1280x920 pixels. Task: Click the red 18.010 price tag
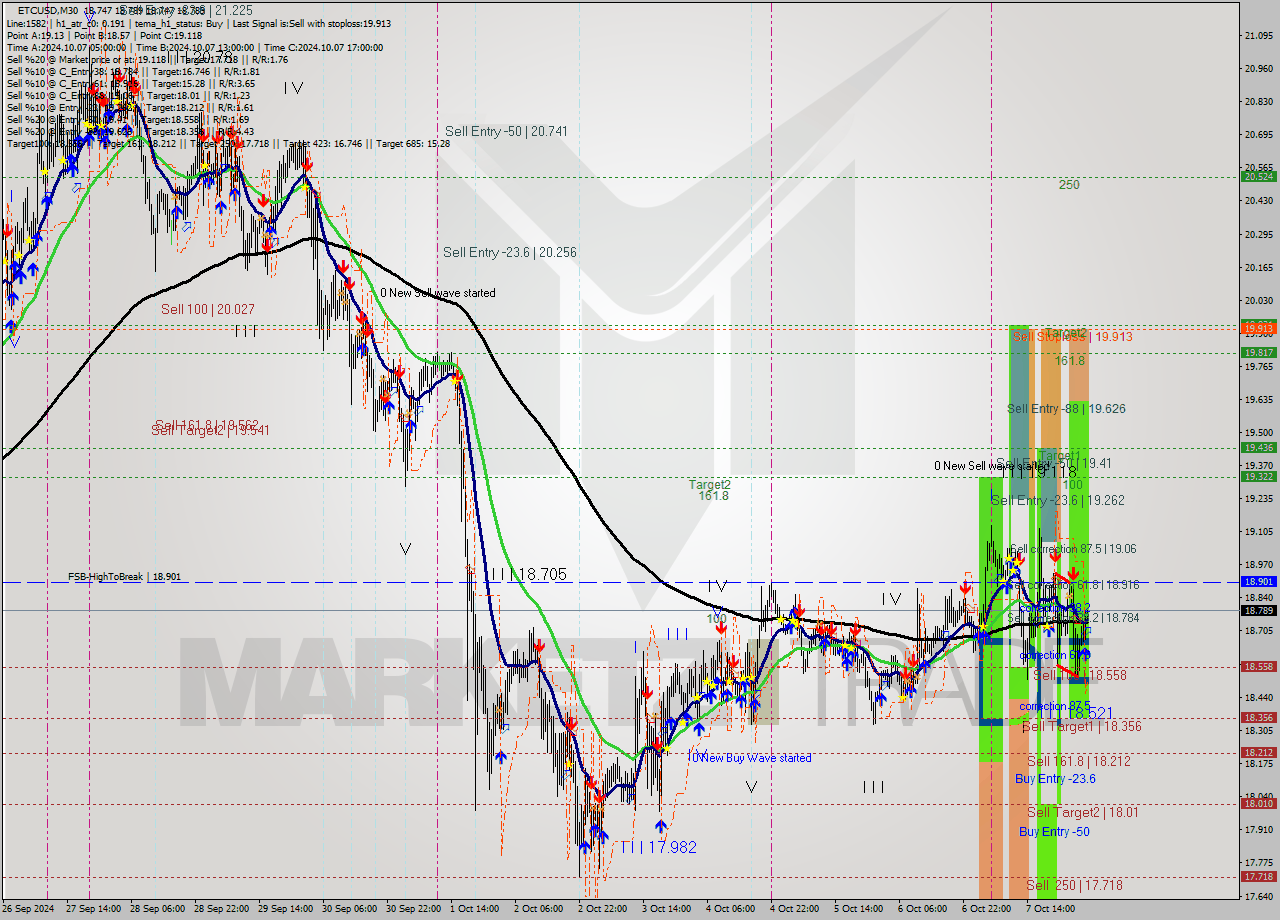(1258, 803)
